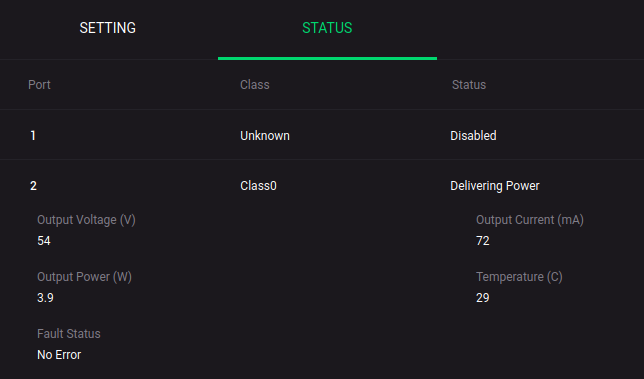Select the output voltage value 54
644x379 pixels.
(x=44, y=241)
